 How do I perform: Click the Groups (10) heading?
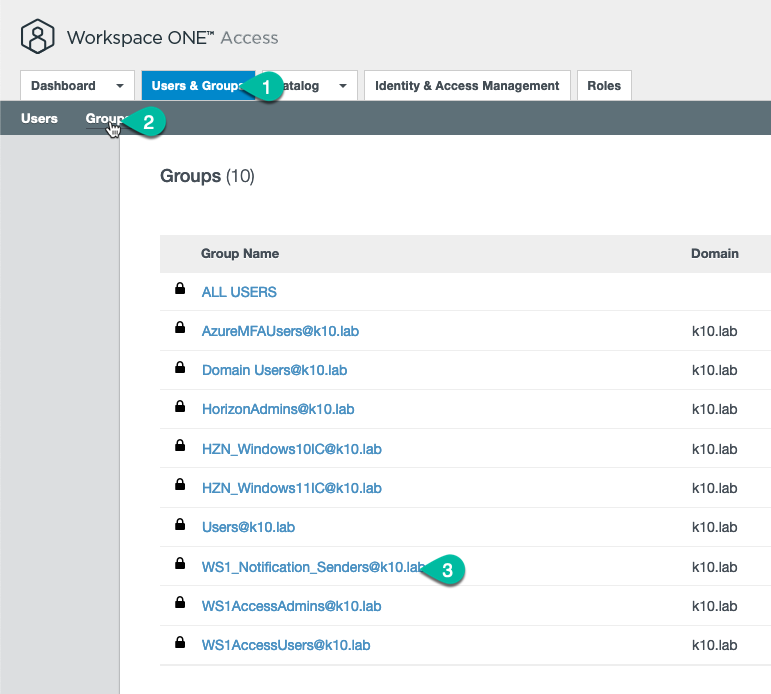207,176
